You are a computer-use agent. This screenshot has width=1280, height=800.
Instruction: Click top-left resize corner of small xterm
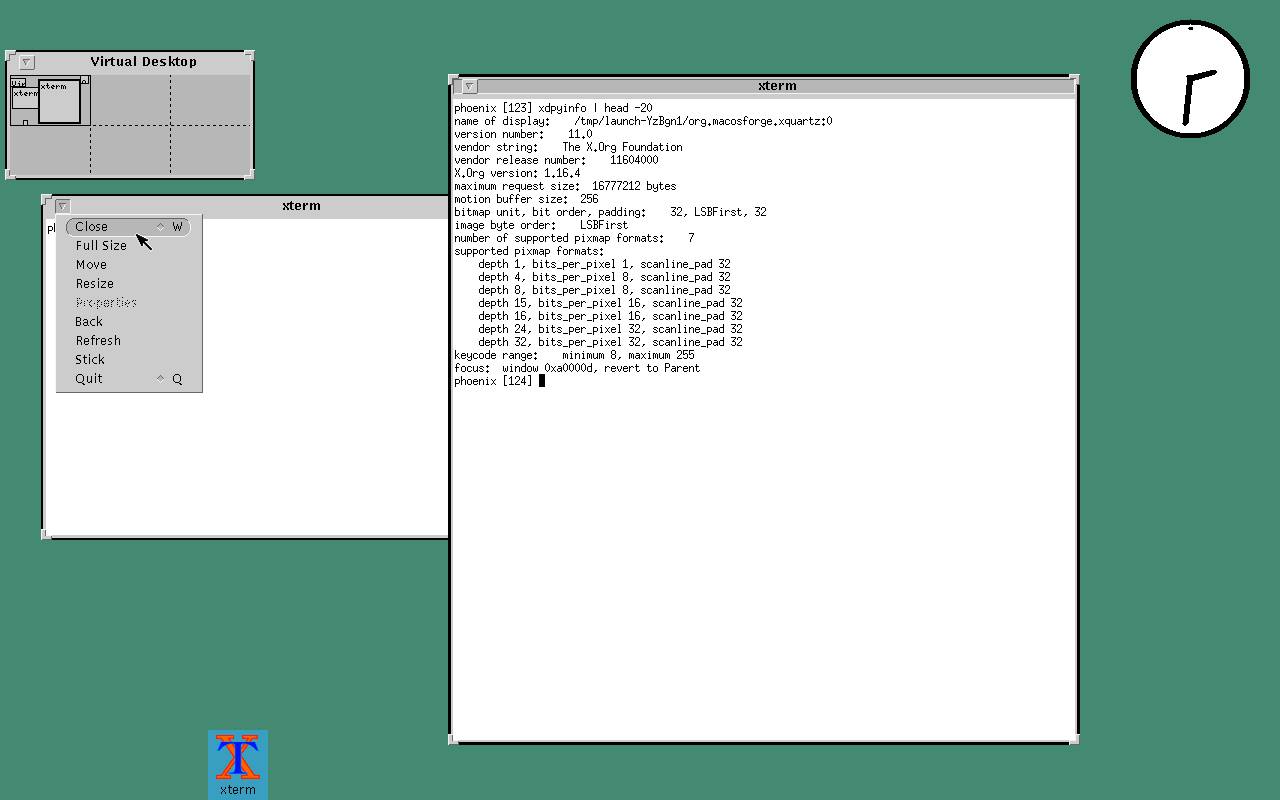click(47, 200)
